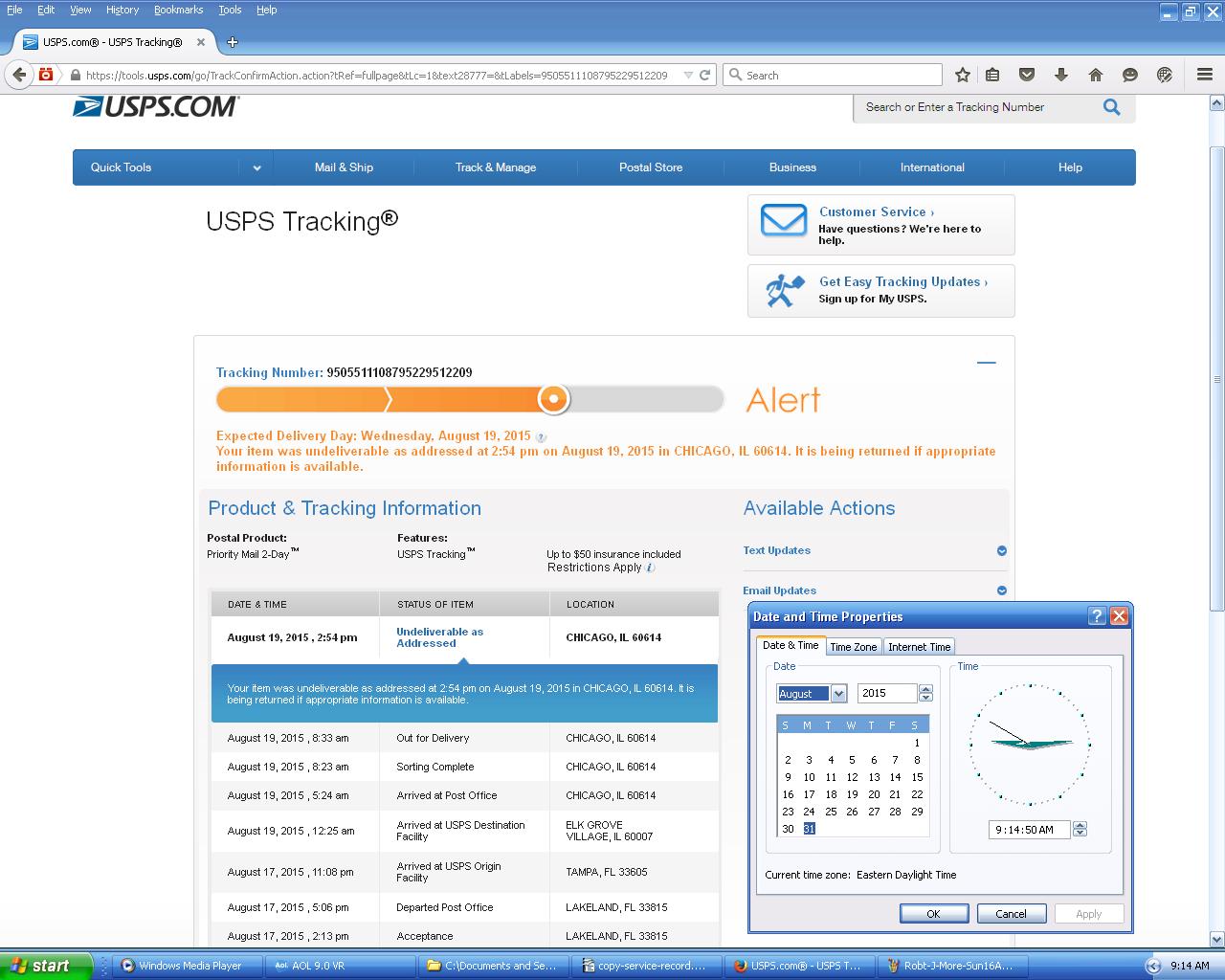Switch to the Time Zone tab
The width and height of the screenshot is (1225, 980).
click(x=853, y=647)
